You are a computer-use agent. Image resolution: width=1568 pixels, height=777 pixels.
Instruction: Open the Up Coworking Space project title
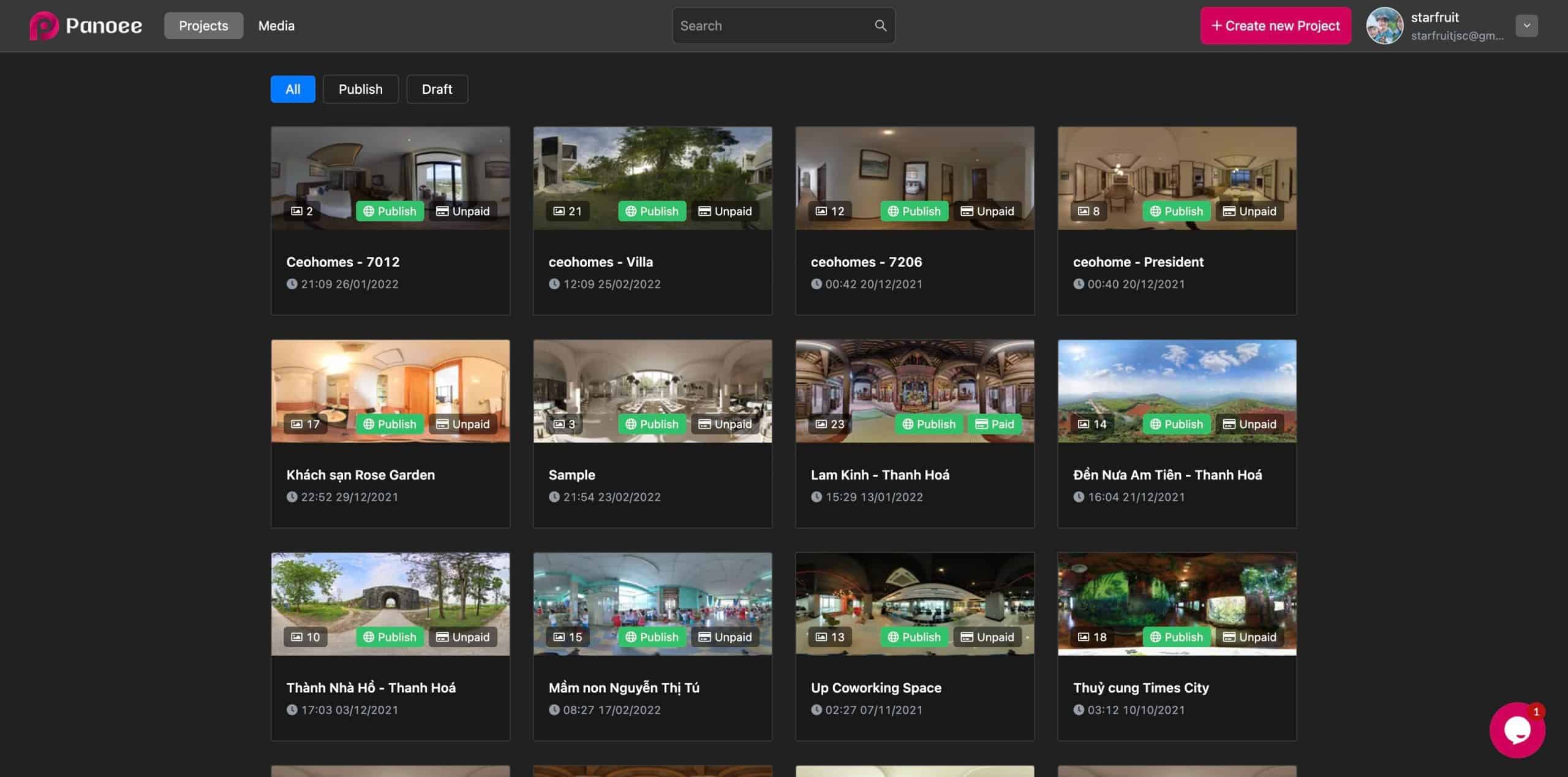point(876,688)
